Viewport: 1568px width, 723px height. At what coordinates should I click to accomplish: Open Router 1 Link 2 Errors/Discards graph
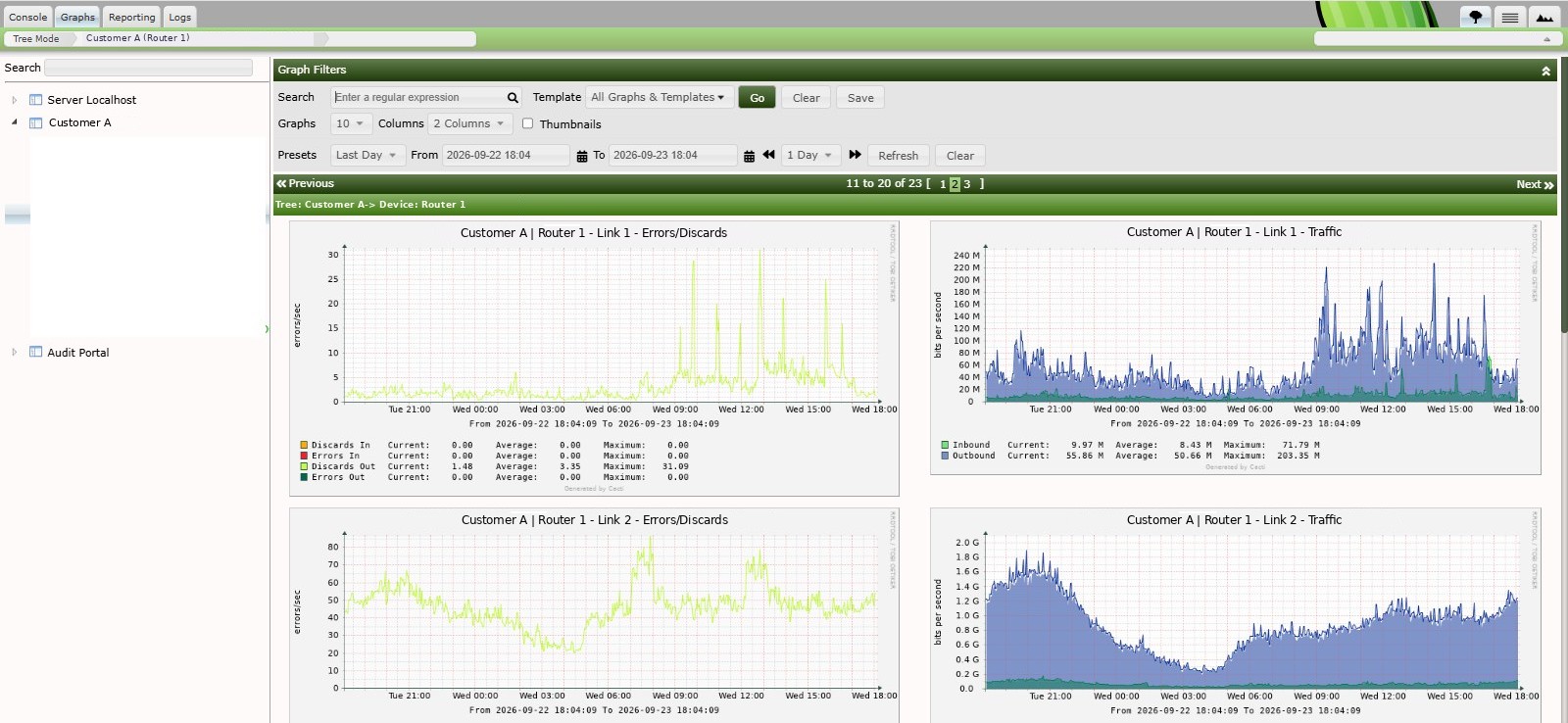pos(594,615)
